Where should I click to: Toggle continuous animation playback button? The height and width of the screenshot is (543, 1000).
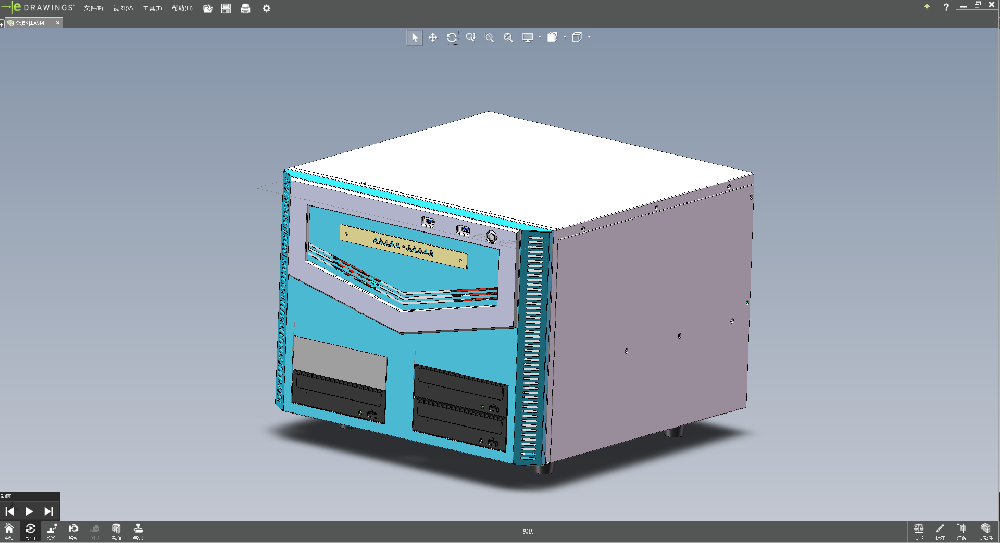pyautogui.click(x=31, y=530)
